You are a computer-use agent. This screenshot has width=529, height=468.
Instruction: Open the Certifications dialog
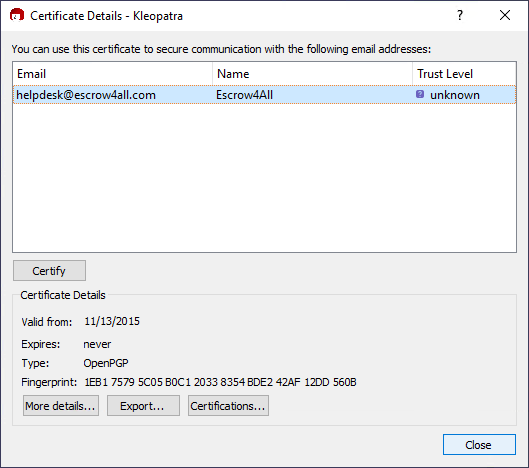point(228,406)
